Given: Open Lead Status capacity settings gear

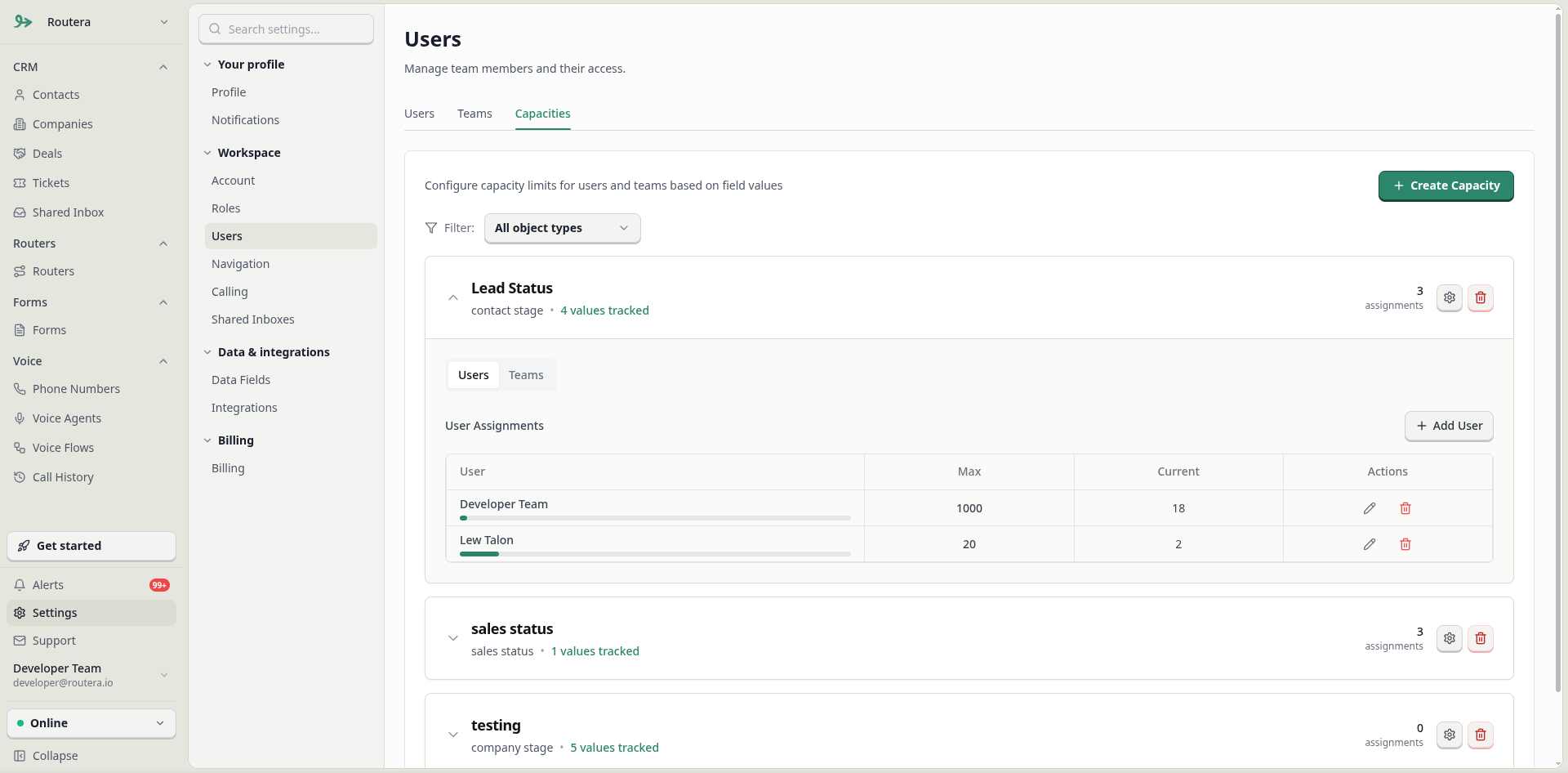Looking at the screenshot, I should click(x=1450, y=297).
